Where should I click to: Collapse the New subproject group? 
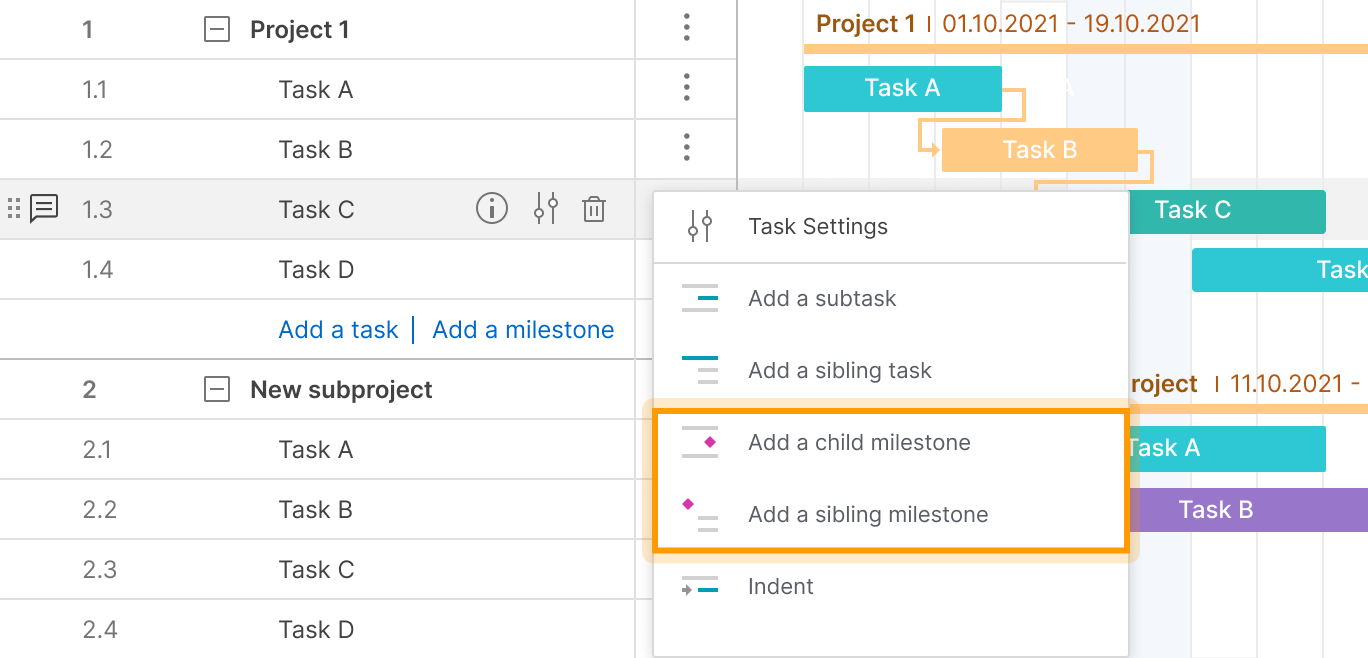[x=216, y=389]
